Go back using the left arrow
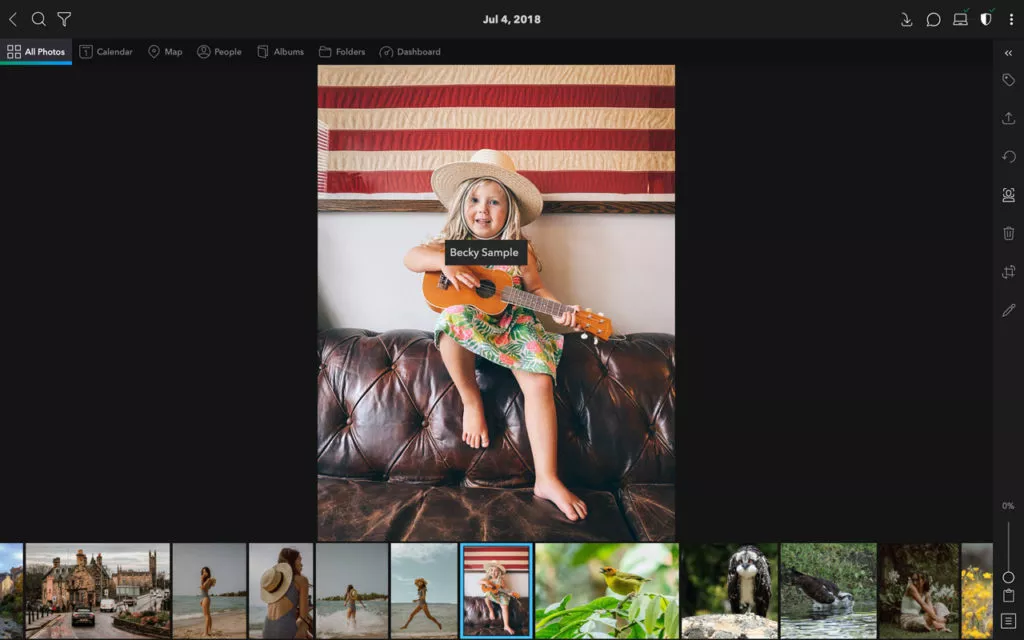The height and width of the screenshot is (640, 1024). (13, 19)
